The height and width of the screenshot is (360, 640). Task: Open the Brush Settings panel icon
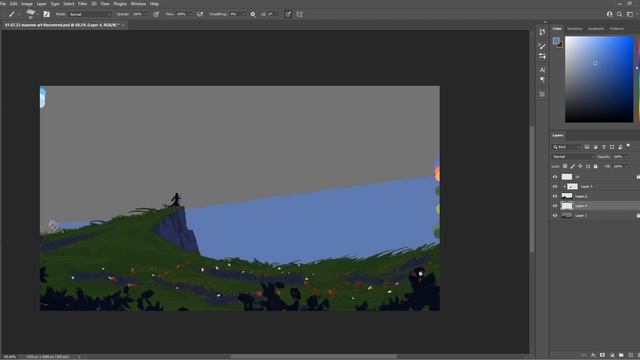(x=542, y=46)
